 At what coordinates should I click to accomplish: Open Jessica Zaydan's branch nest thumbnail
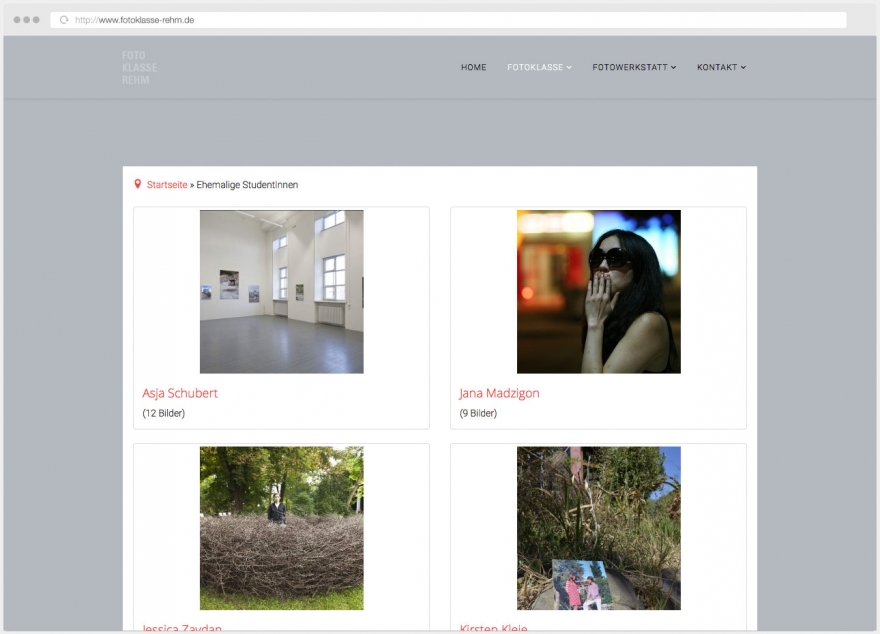click(282, 528)
